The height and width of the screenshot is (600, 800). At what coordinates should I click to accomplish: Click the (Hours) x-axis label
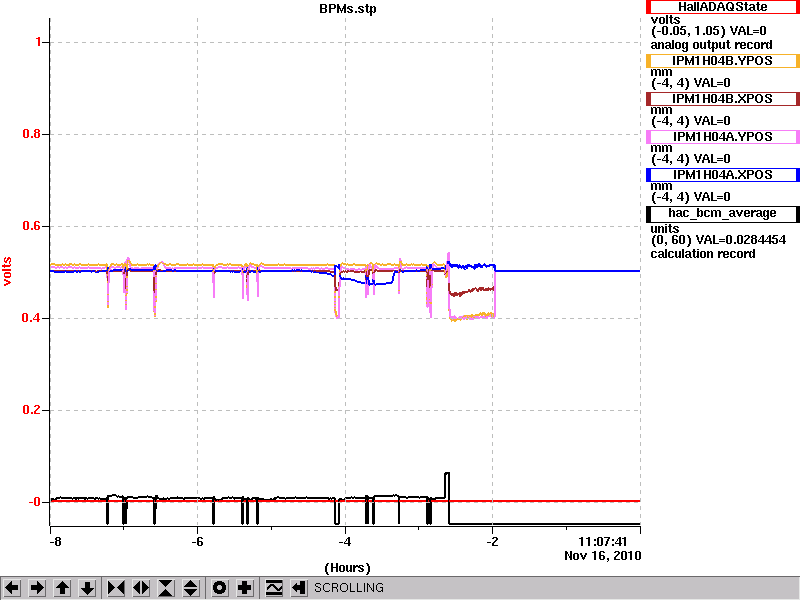tap(347, 568)
